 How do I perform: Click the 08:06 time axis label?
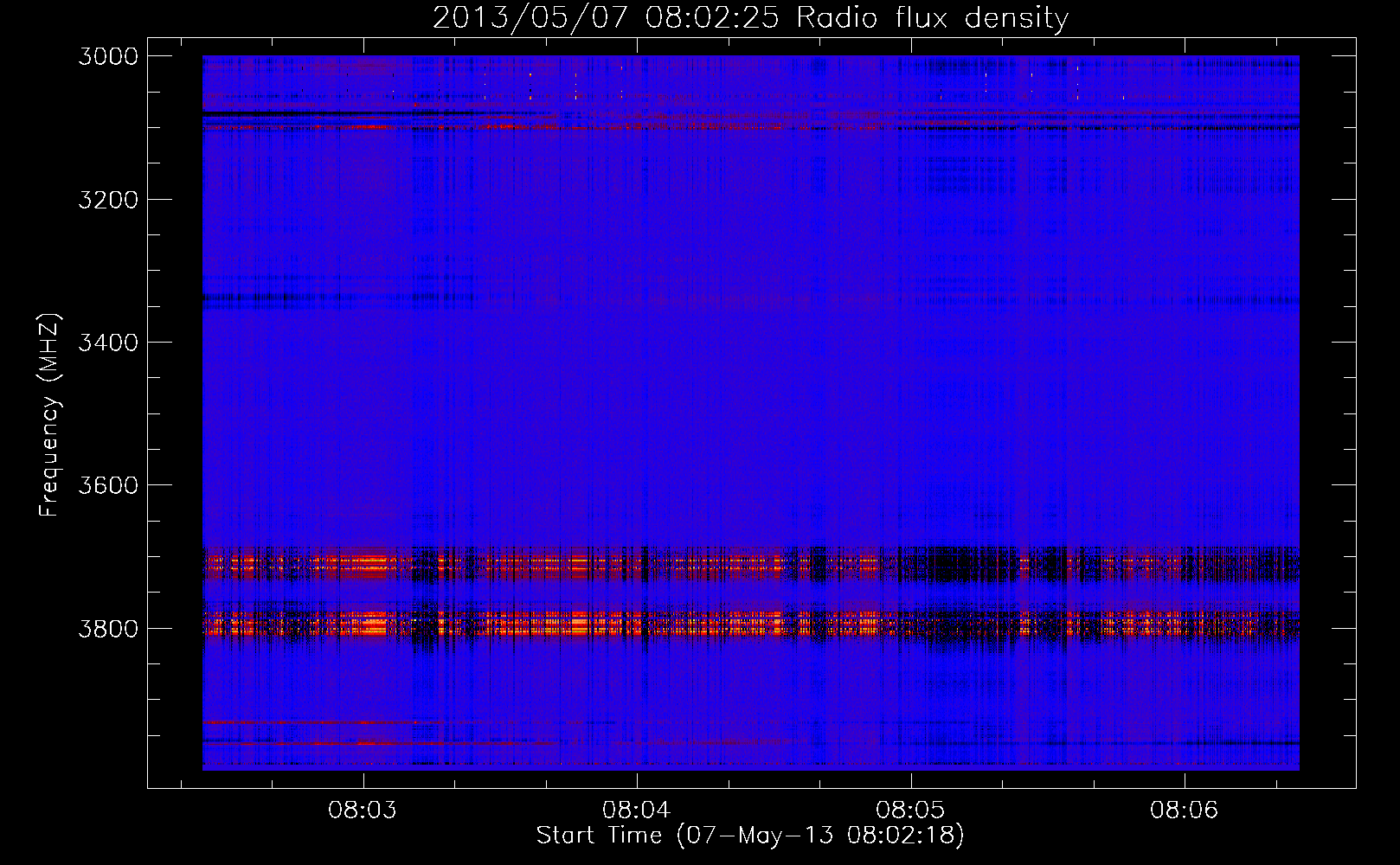point(1184,810)
